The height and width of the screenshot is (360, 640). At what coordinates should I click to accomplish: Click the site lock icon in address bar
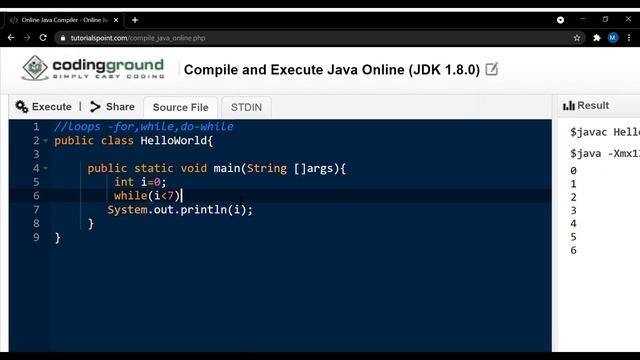(x=62, y=38)
